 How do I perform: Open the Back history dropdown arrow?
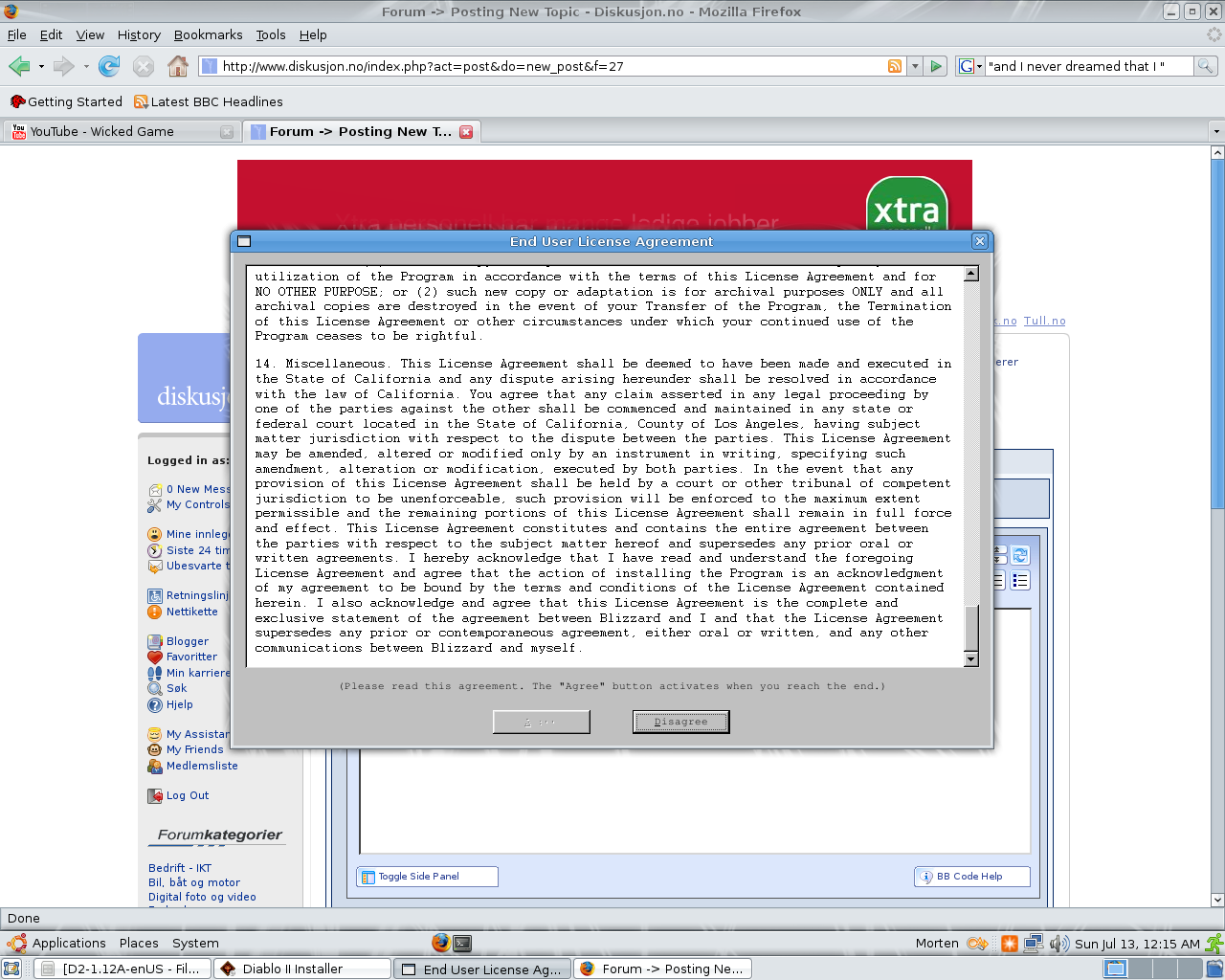pyautogui.click(x=41, y=67)
